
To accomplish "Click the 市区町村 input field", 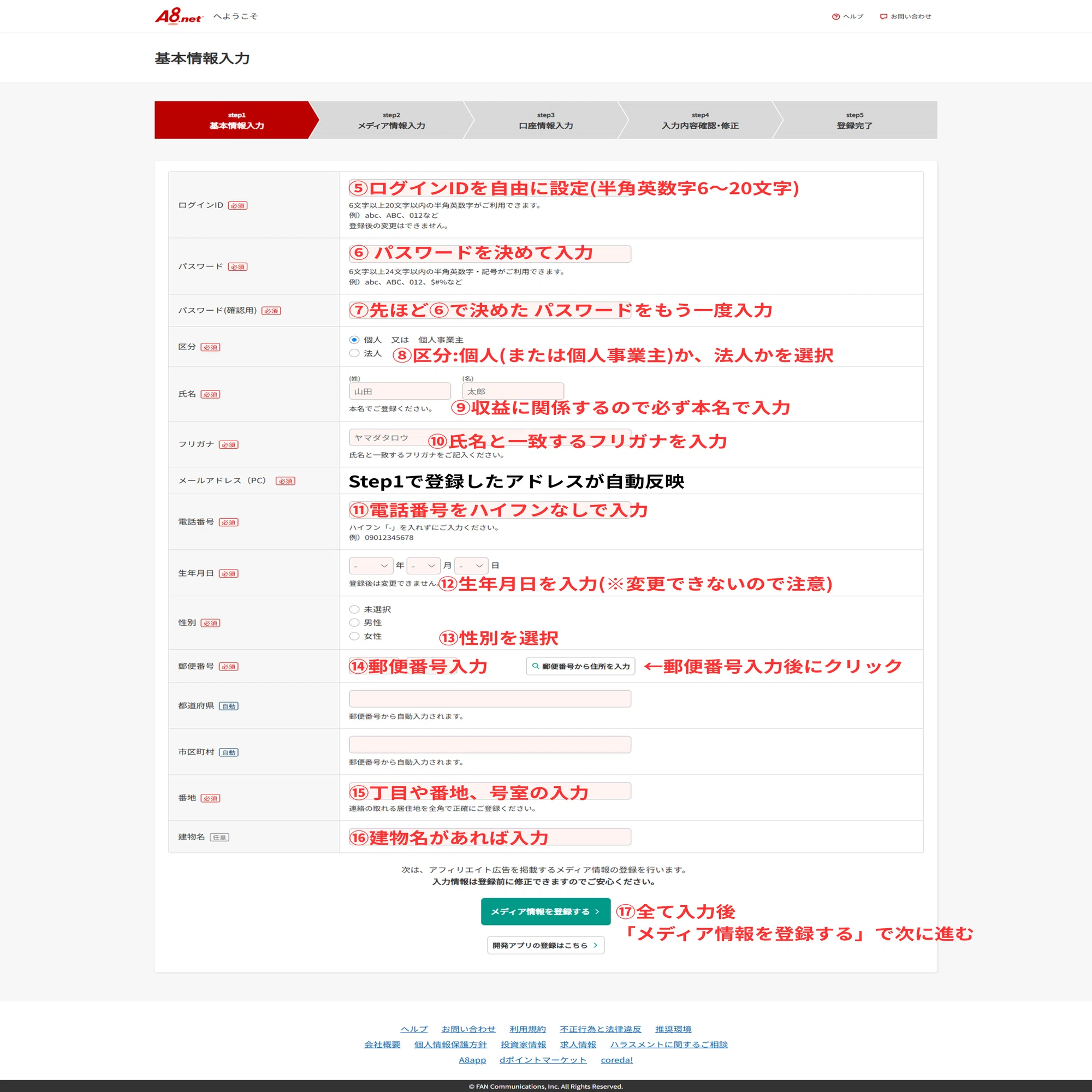I will click(x=489, y=744).
